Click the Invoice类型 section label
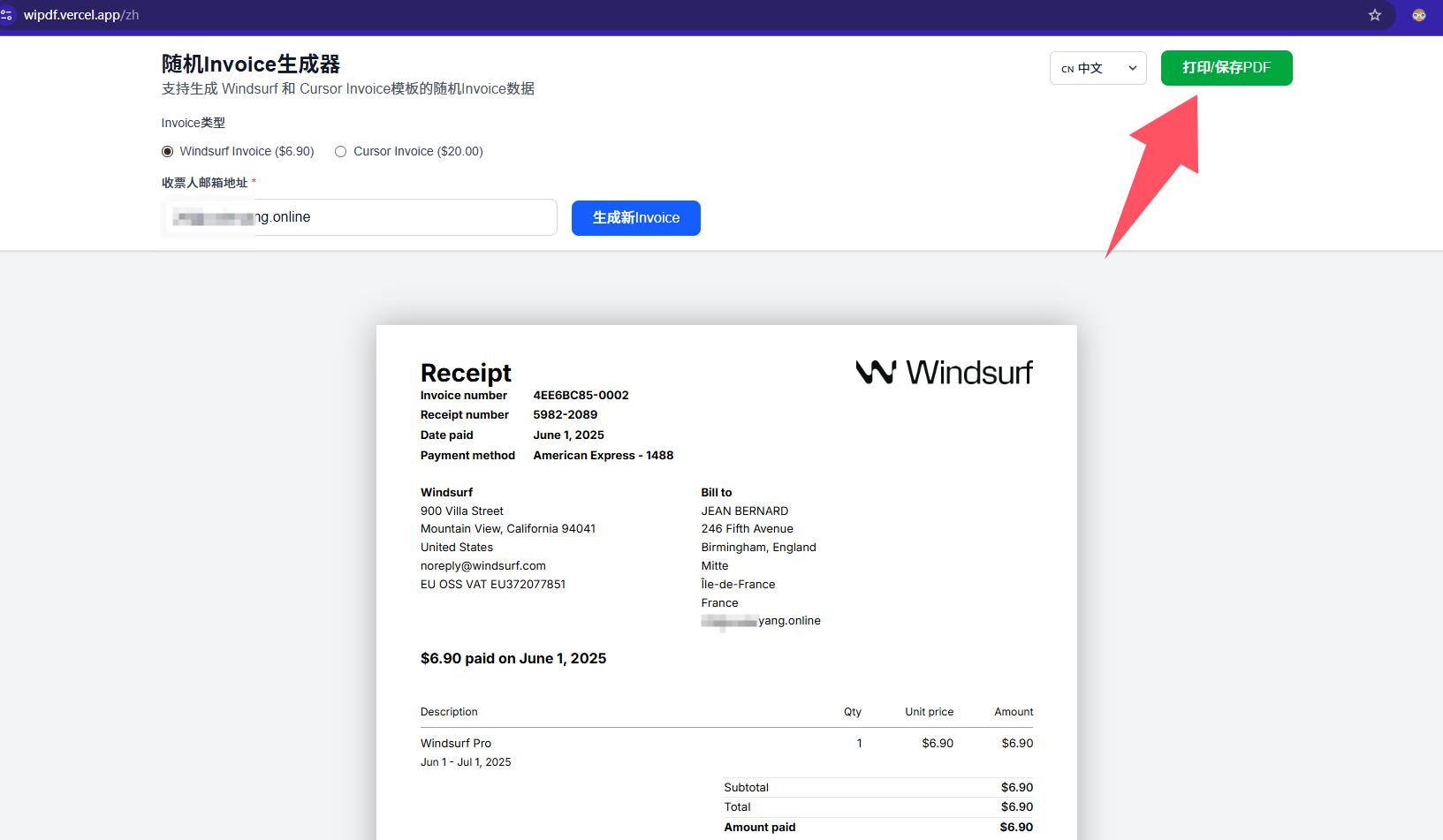Viewport: 1443px width, 840px height. click(x=194, y=124)
